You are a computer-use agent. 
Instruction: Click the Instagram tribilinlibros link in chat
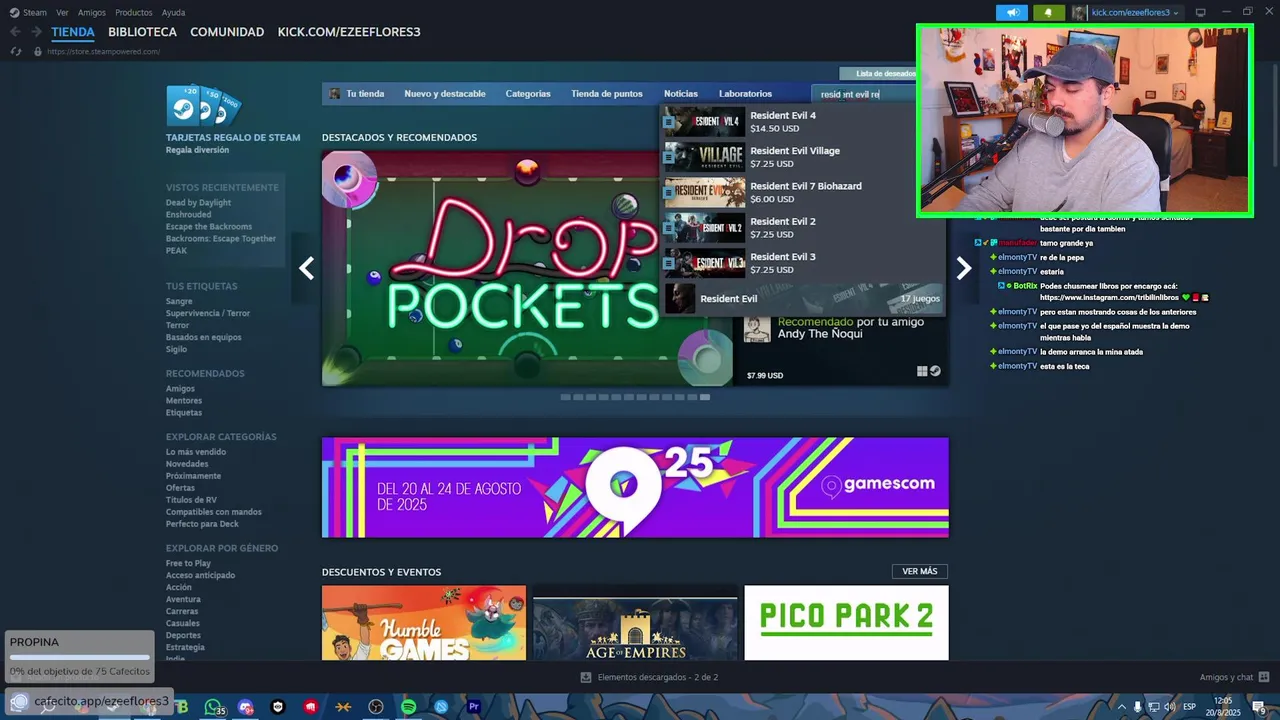(x=1110, y=297)
